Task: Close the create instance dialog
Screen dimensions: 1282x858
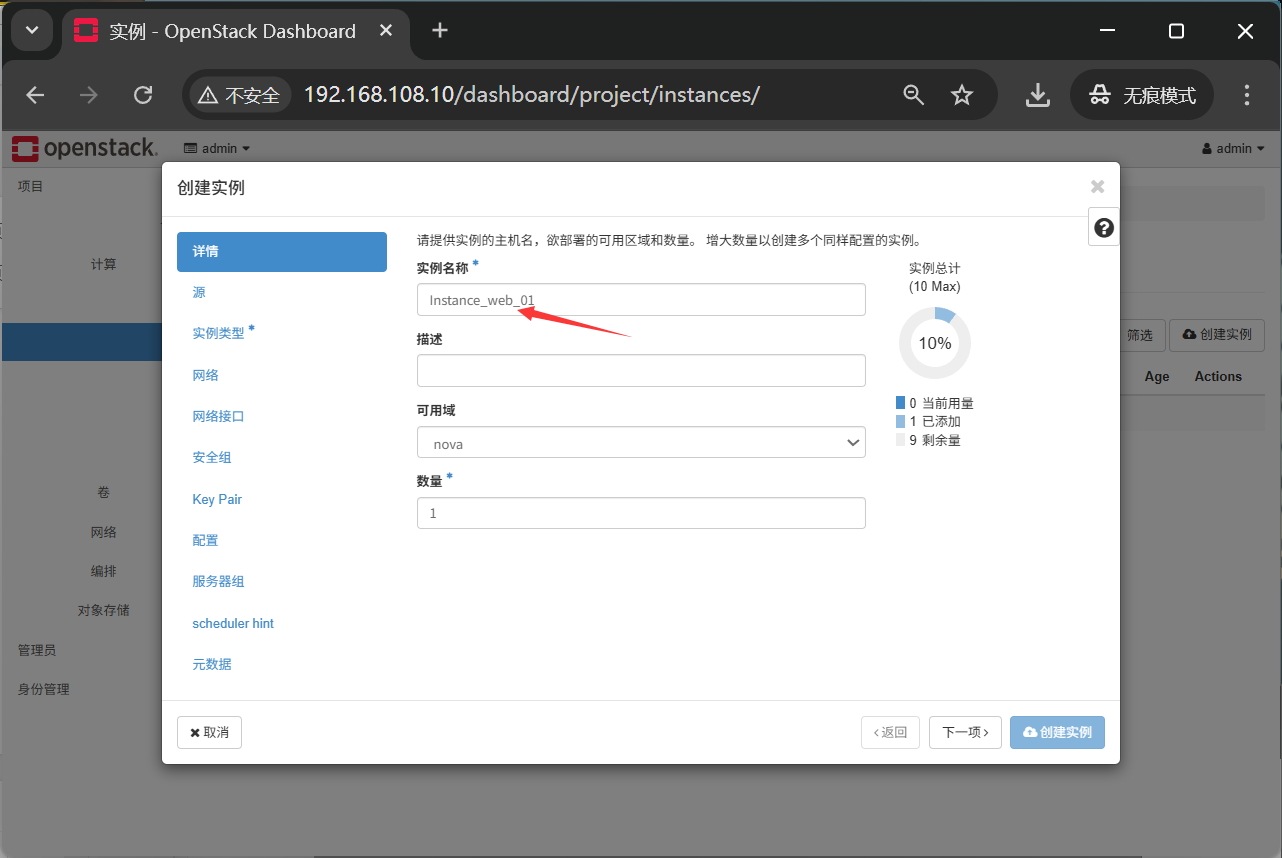Action: (x=1097, y=187)
